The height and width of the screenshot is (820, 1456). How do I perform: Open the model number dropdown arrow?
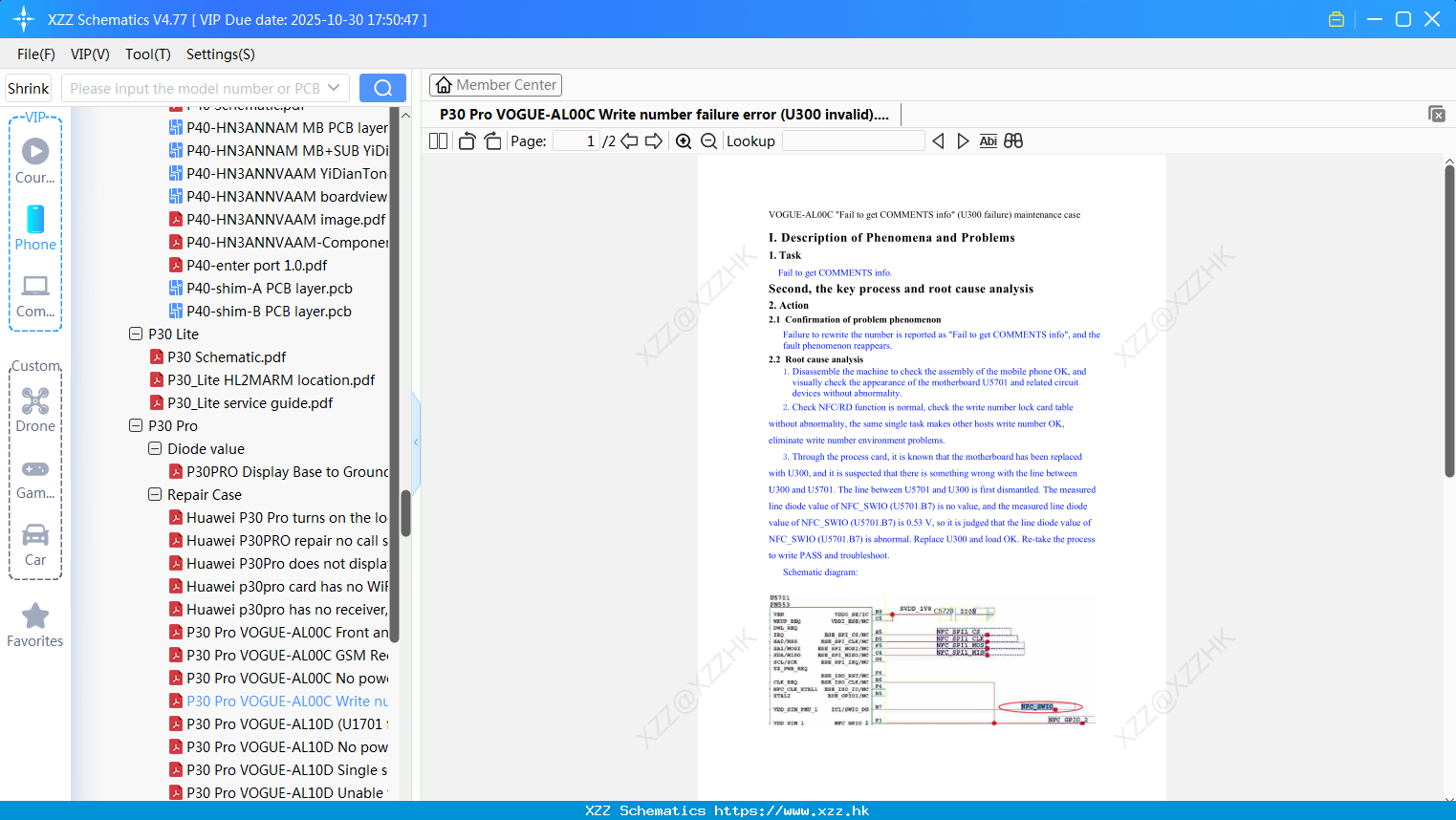click(x=334, y=88)
